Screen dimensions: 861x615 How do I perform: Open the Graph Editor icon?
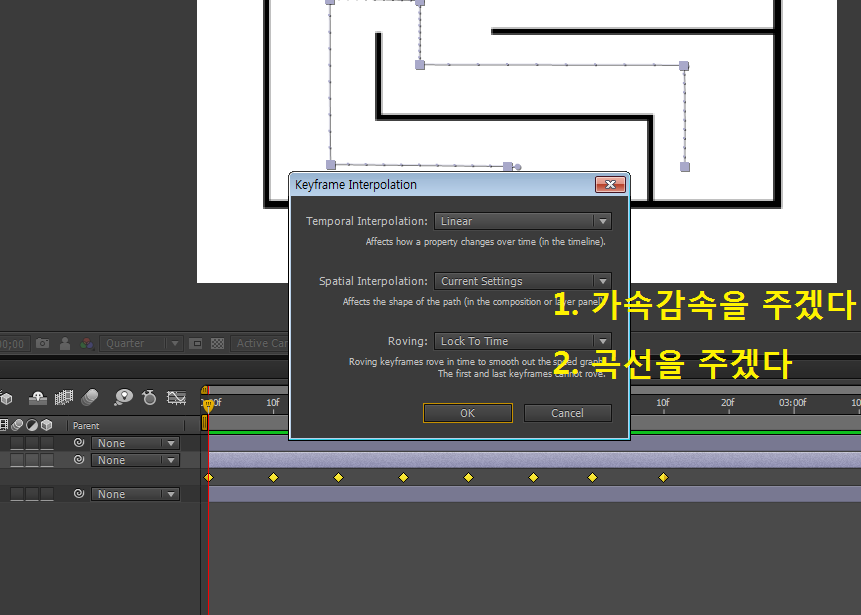(176, 398)
